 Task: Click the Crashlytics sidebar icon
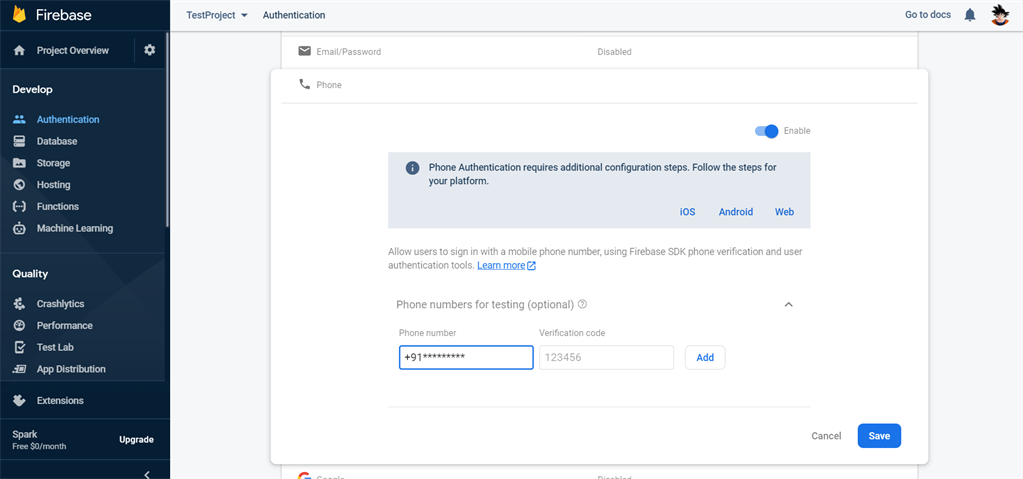click(20, 303)
